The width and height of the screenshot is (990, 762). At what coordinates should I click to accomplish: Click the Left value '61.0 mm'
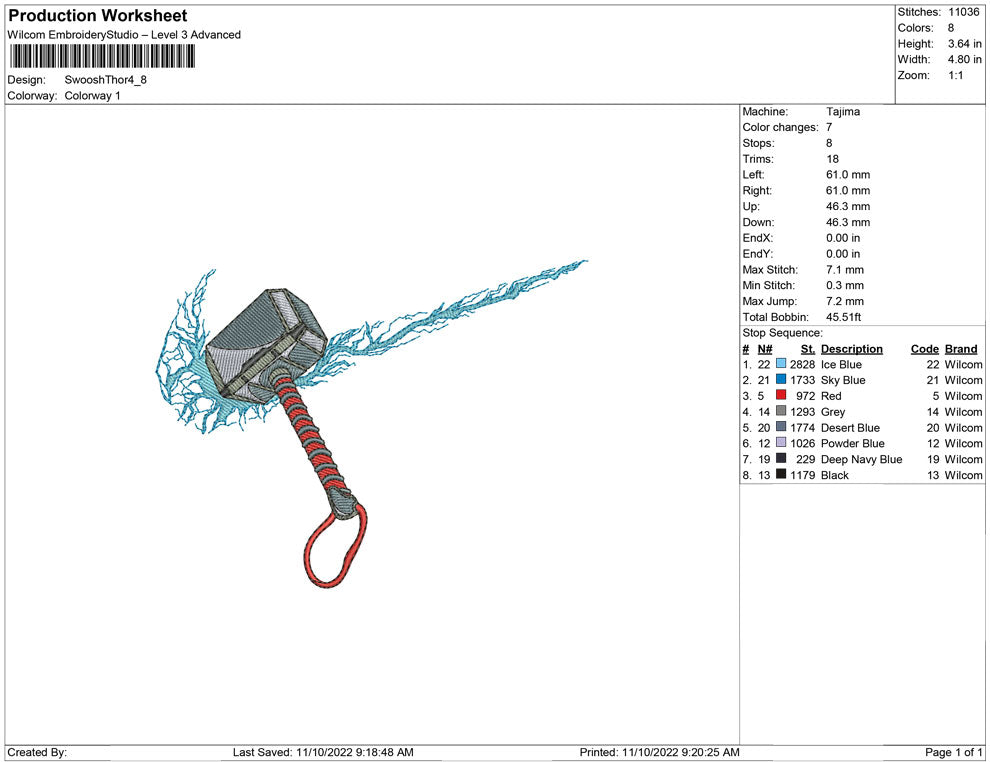[x=848, y=175]
